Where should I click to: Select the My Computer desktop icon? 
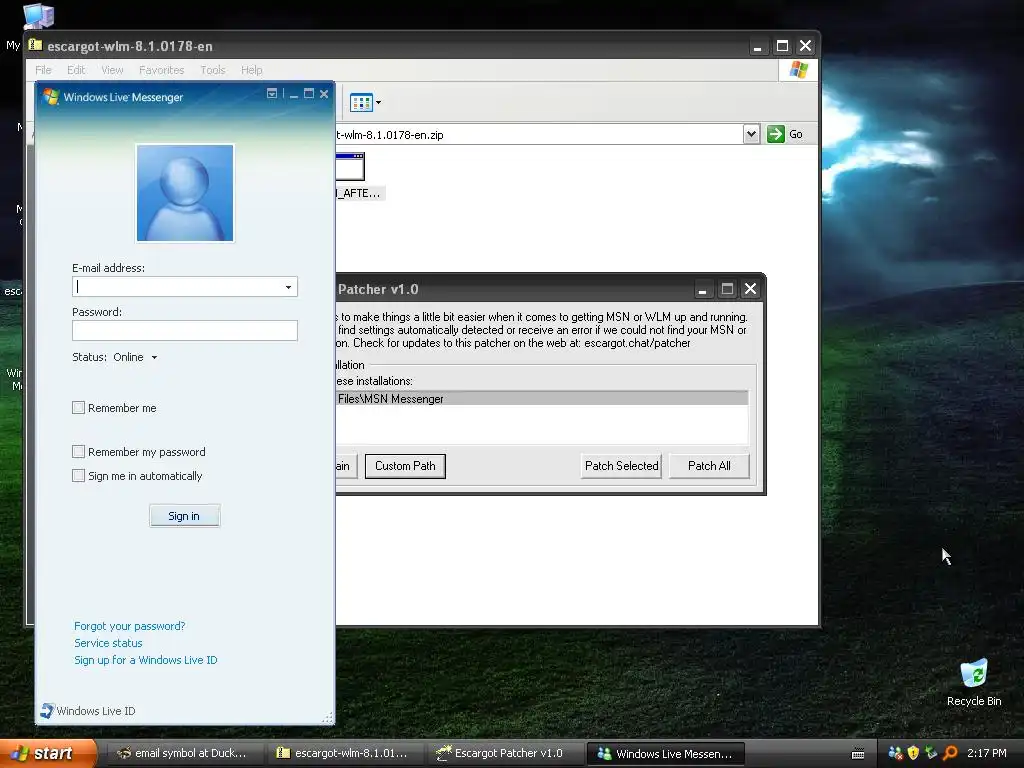click(37, 16)
